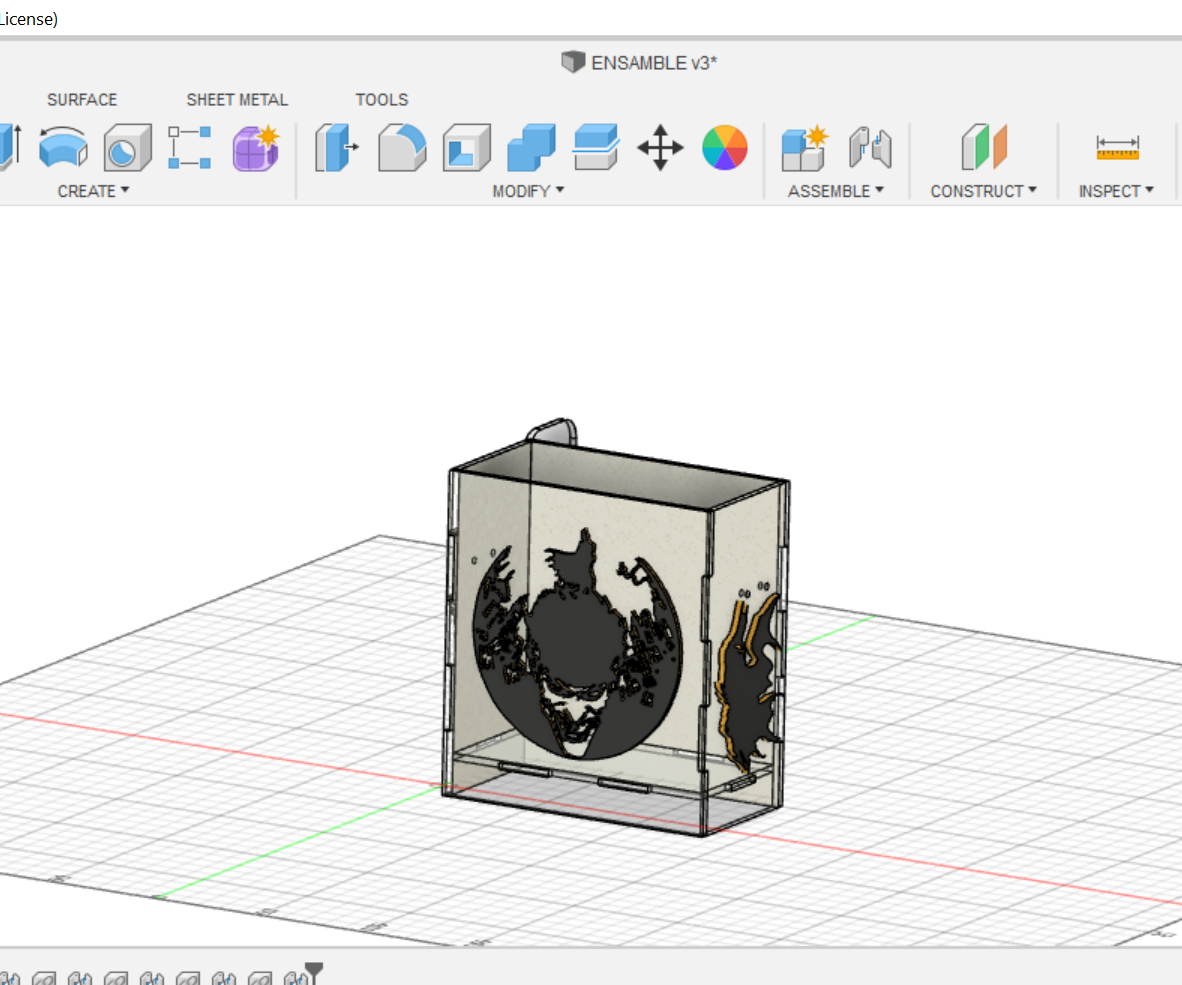Select the Hole tool

(x=127, y=148)
